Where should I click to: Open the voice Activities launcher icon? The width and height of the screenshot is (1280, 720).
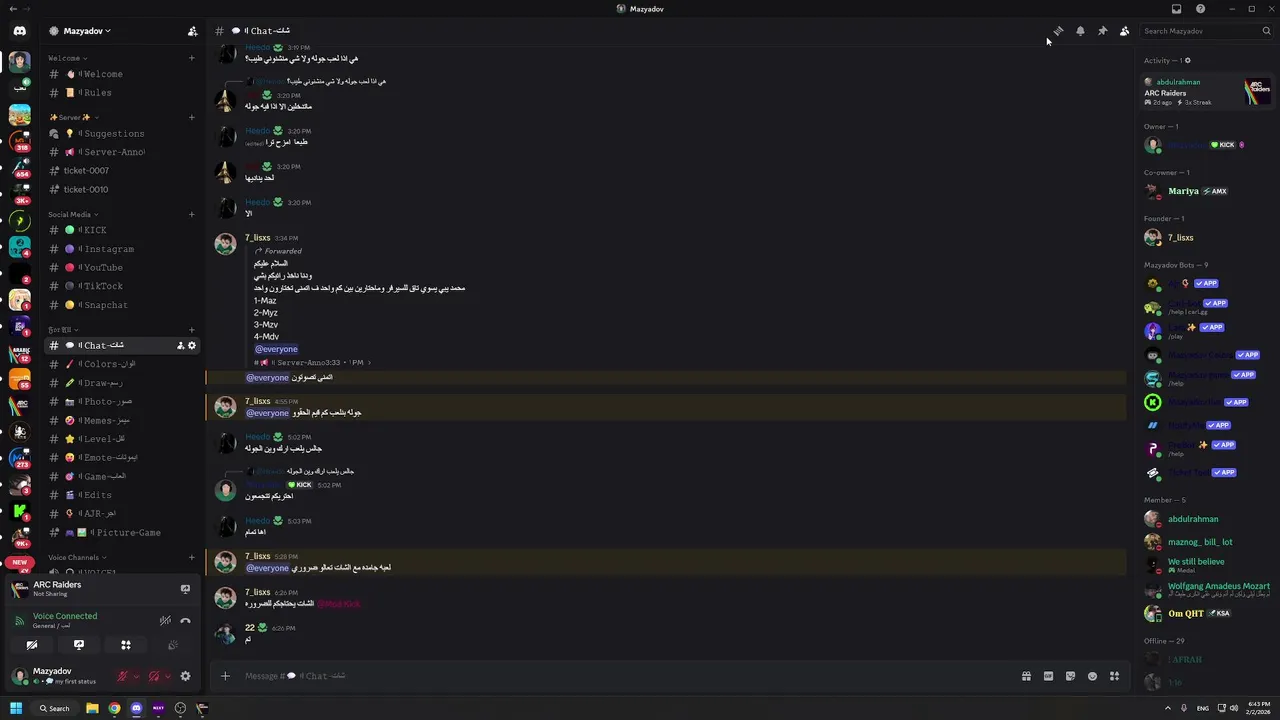click(126, 645)
